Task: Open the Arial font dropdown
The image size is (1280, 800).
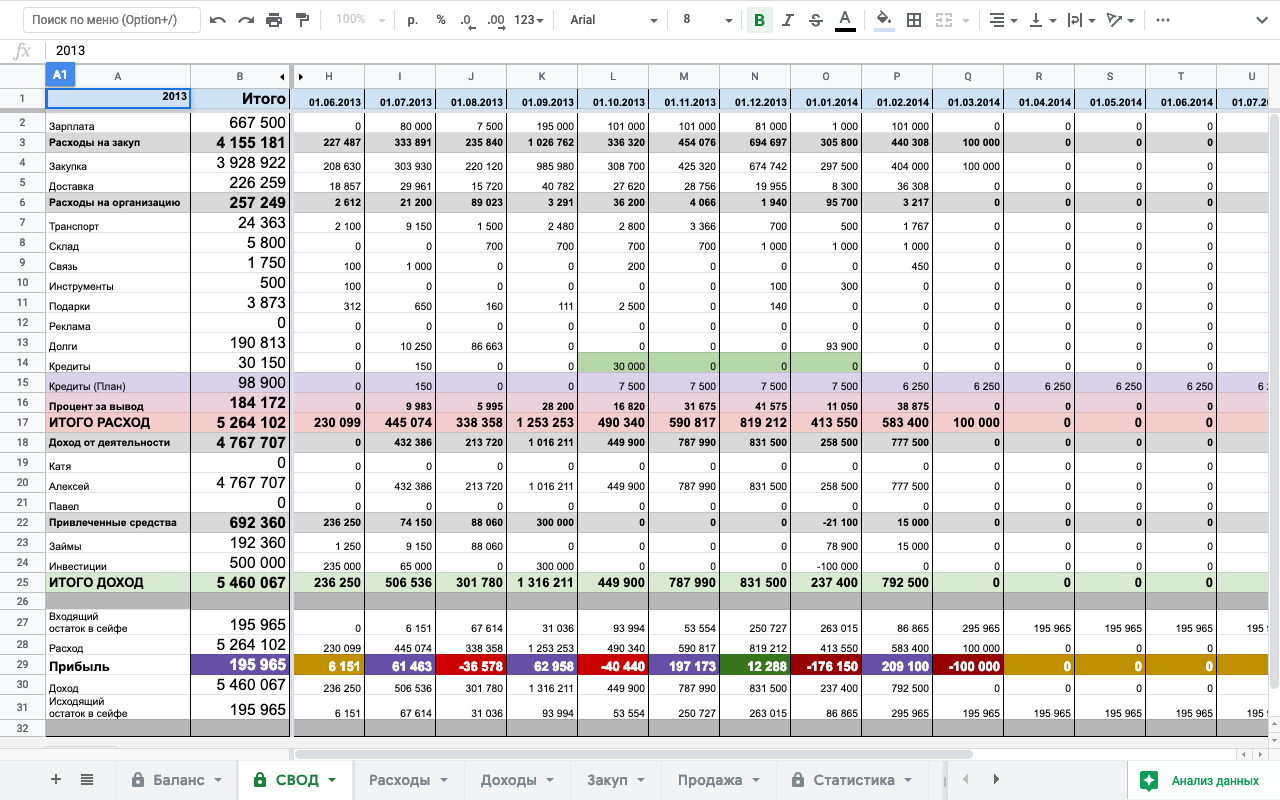Action: [613, 20]
